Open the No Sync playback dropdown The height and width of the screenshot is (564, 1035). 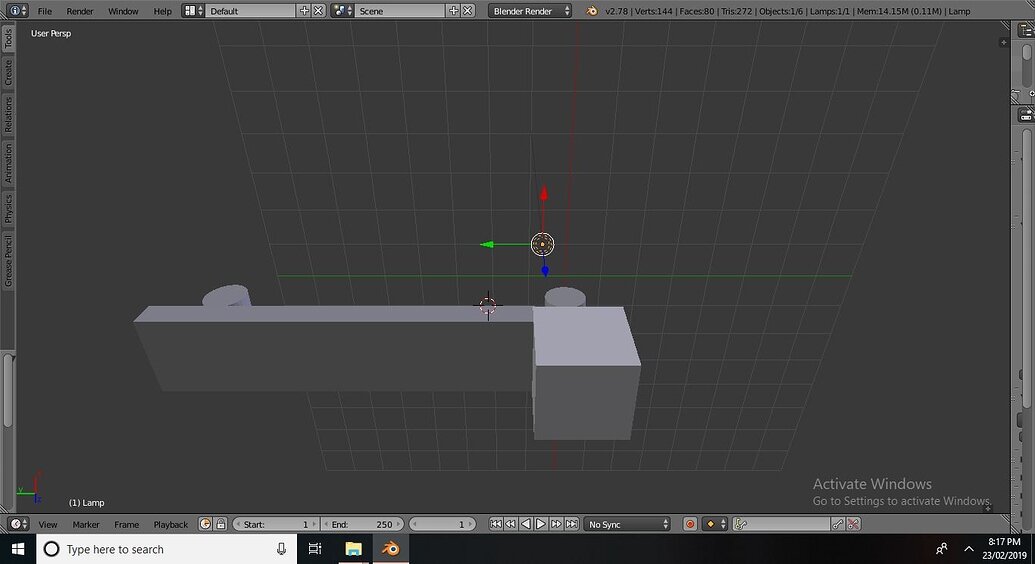coord(627,524)
